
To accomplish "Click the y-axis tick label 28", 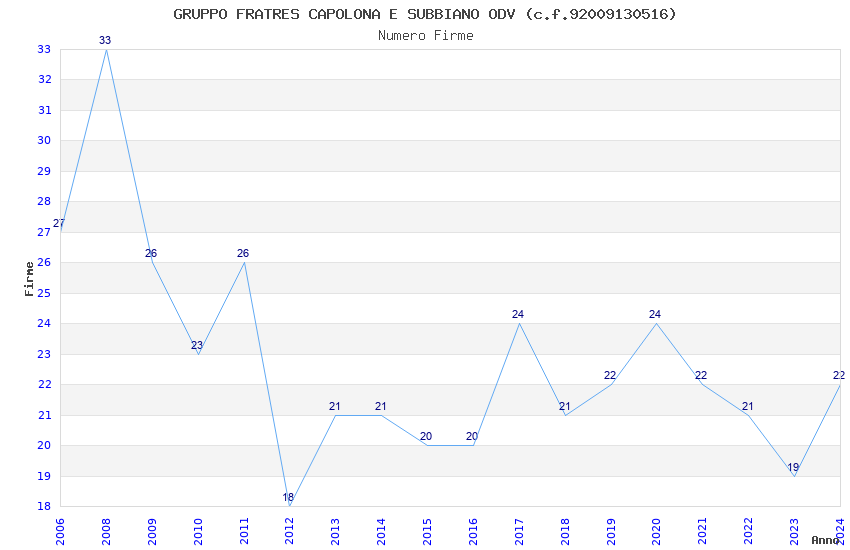I will tap(44, 202).
